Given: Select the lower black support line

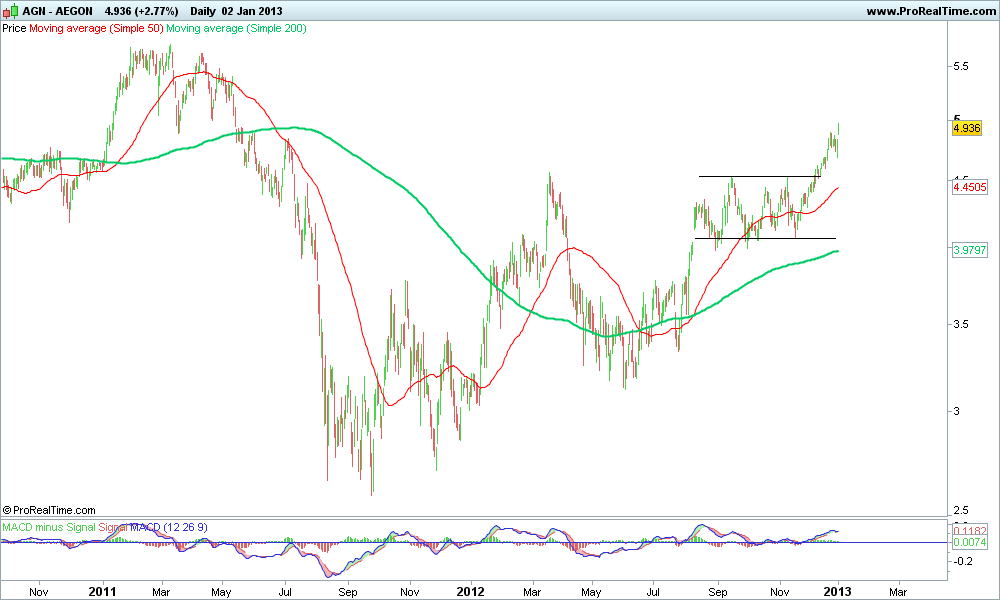Looking at the screenshot, I should click(765, 238).
